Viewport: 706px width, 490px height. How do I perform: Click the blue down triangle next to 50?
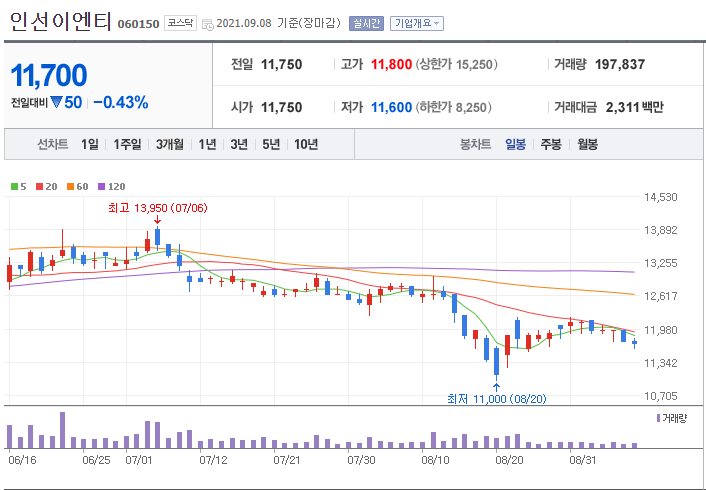pyautogui.click(x=56, y=103)
